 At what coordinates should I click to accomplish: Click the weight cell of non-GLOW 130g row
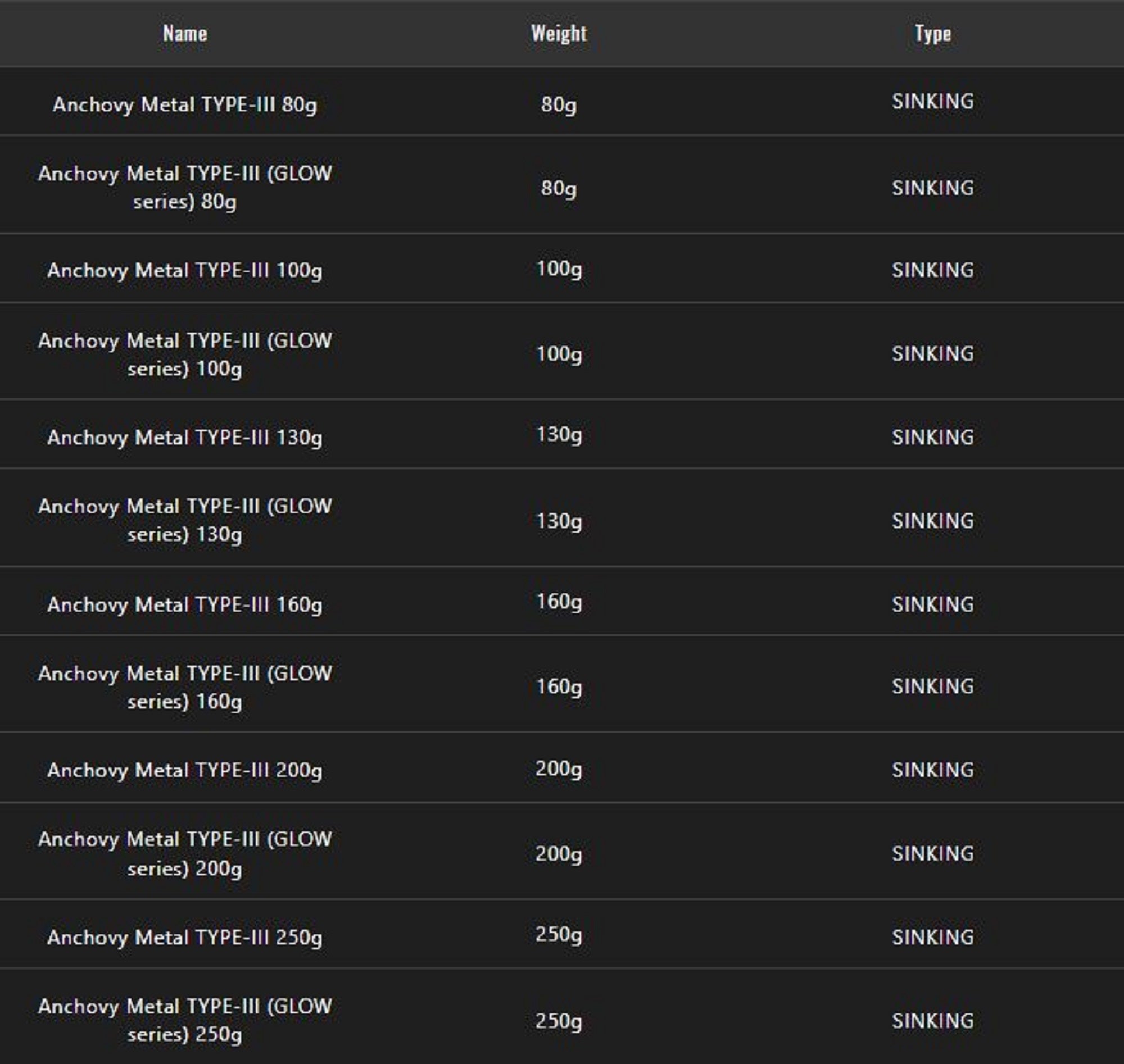click(x=559, y=435)
